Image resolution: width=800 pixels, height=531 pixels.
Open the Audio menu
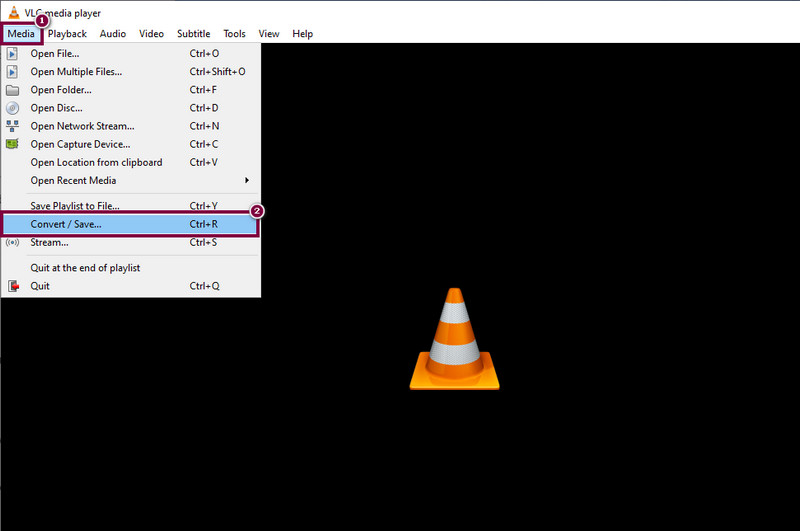[113, 34]
